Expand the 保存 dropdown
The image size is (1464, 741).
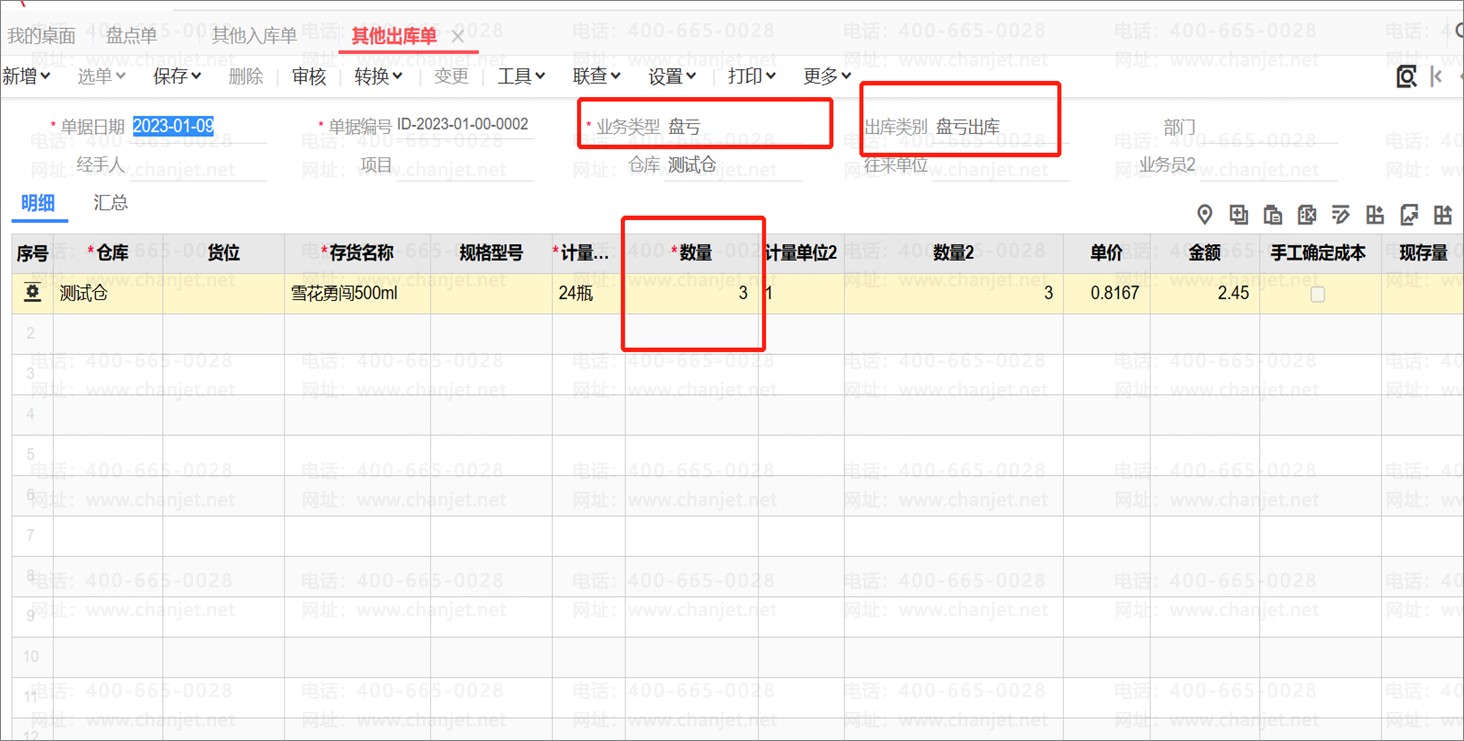177,76
